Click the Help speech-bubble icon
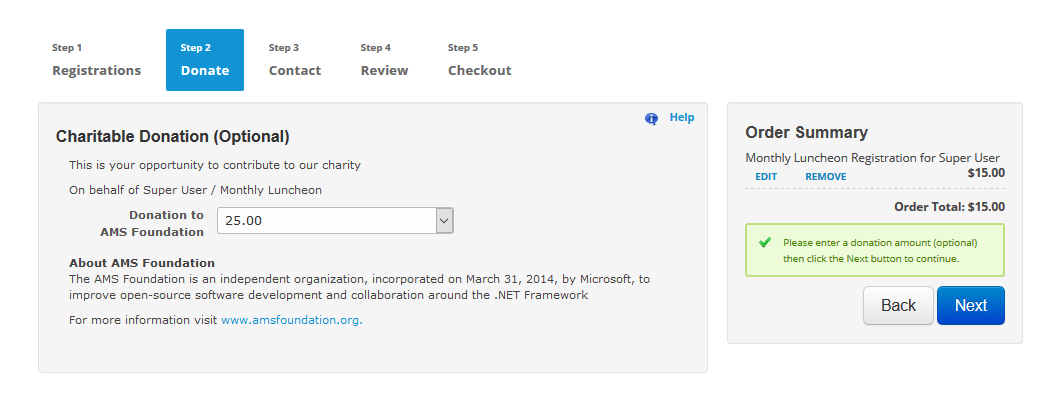The width and height of the screenshot is (1049, 406). pyautogui.click(x=651, y=118)
